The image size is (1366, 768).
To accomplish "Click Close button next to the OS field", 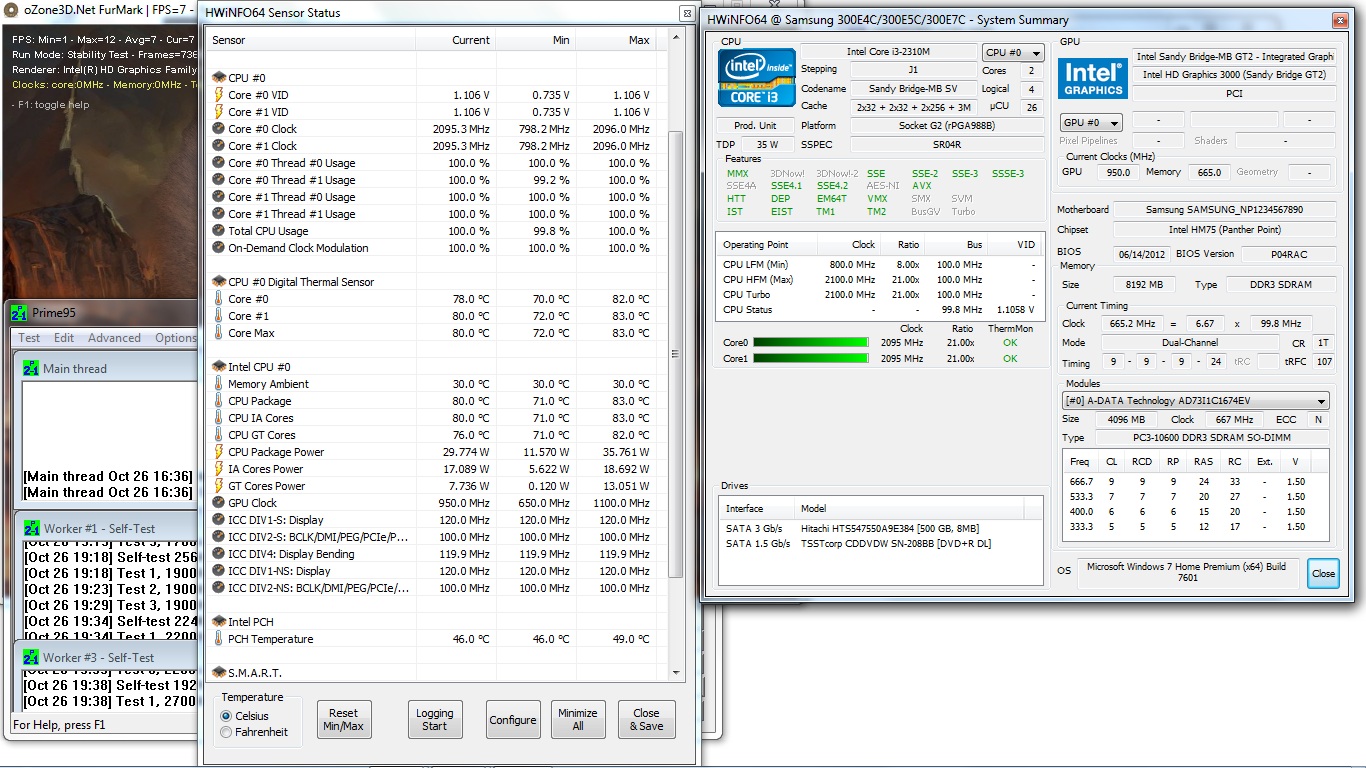I will point(1323,574).
